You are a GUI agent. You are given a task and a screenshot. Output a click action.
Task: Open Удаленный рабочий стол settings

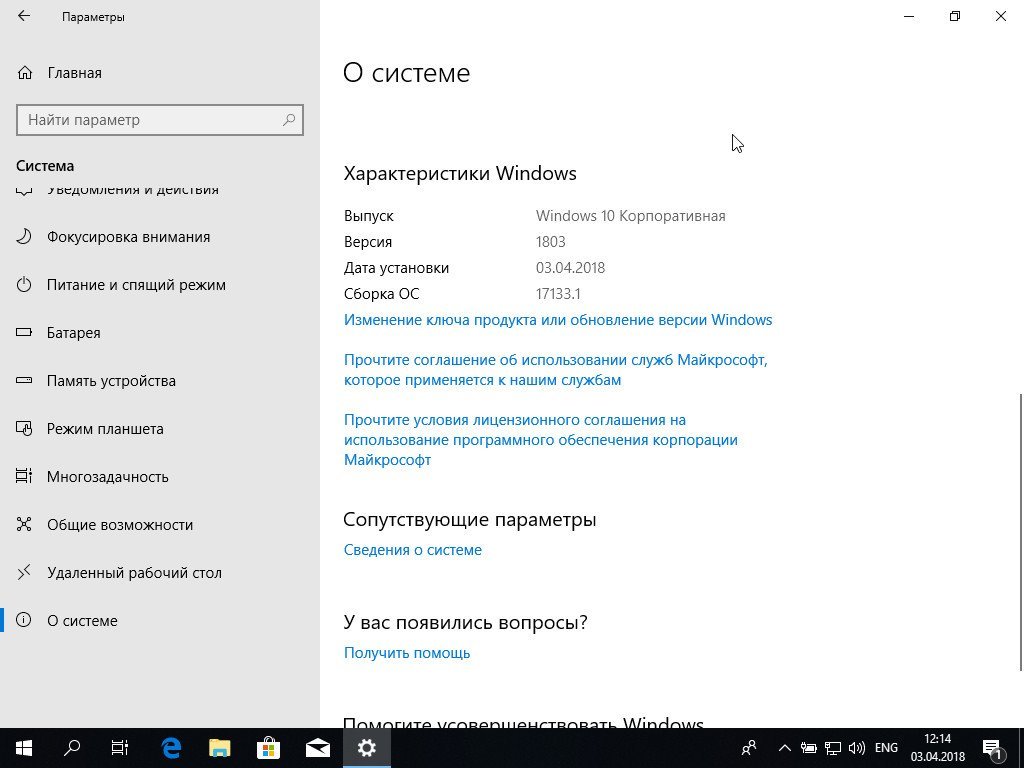[160, 573]
